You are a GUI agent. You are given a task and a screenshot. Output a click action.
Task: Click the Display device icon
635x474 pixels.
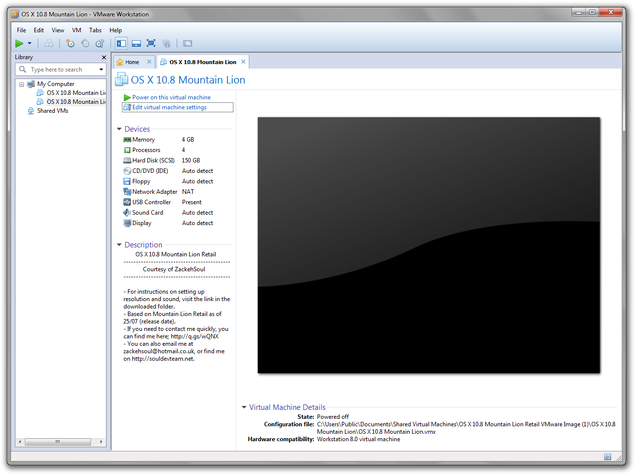[127, 223]
